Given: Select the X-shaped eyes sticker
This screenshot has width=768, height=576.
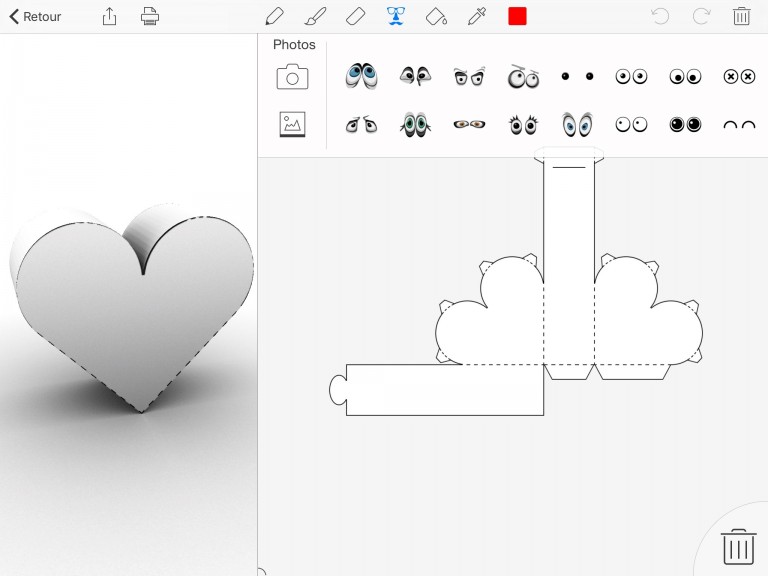Looking at the screenshot, I should (739, 76).
